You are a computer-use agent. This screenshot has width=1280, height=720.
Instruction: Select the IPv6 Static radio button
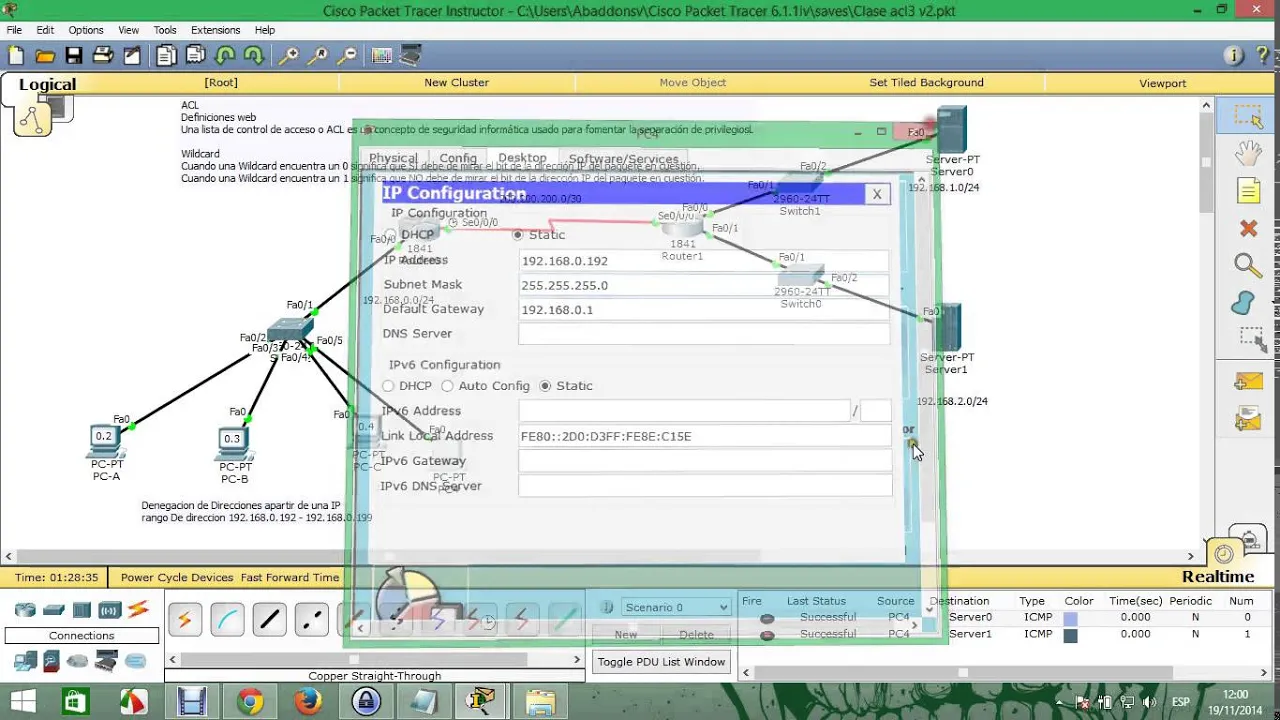[x=545, y=386]
